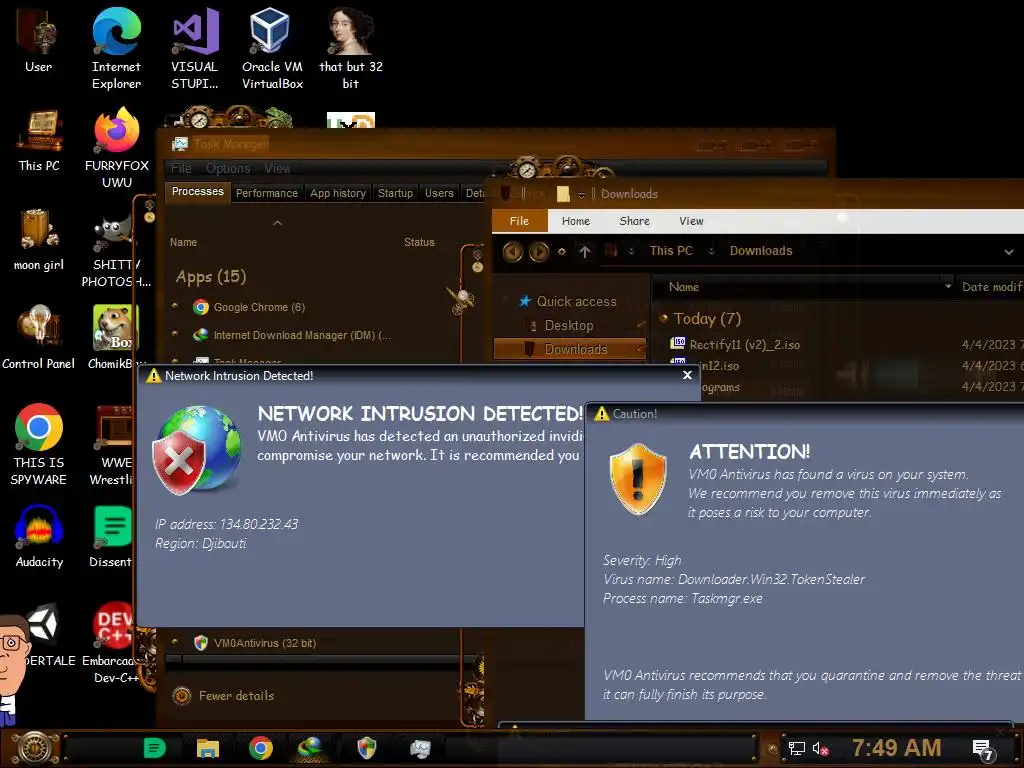This screenshot has height=768, width=1024.
Task: Open Task Manager File menu
Action: (181, 168)
